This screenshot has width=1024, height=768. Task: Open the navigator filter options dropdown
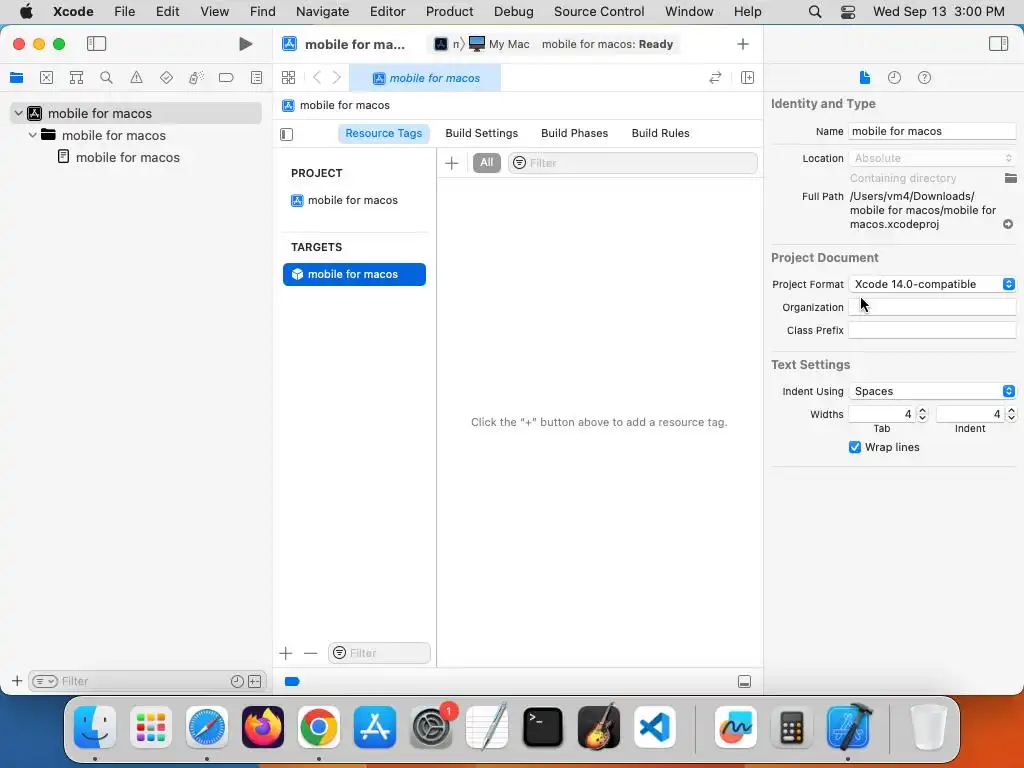point(45,681)
